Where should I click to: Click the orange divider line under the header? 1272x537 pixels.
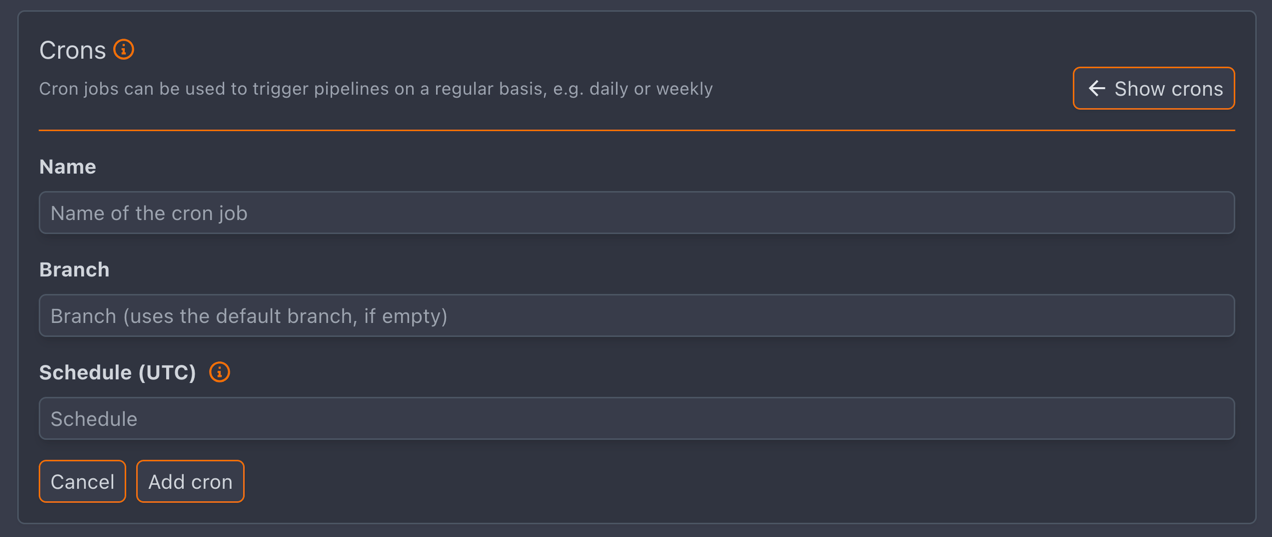(636, 130)
